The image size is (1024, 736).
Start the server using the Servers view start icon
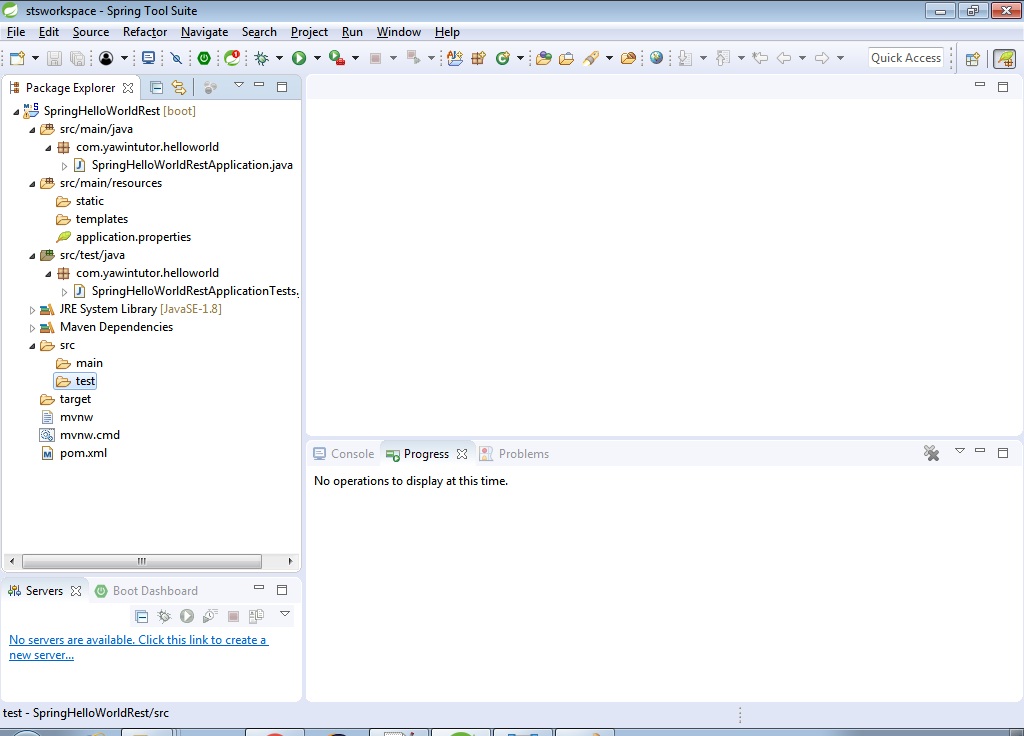tap(187, 616)
